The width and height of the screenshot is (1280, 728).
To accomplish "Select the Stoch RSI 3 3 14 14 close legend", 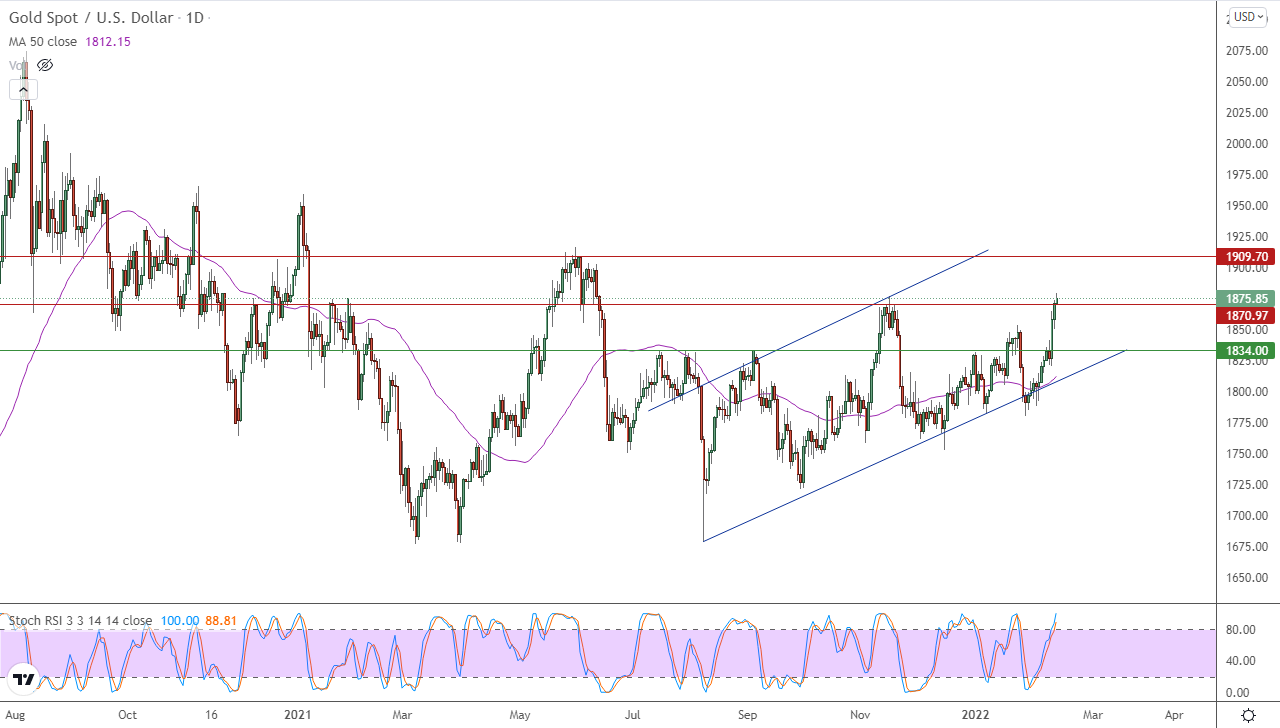I will point(81,621).
